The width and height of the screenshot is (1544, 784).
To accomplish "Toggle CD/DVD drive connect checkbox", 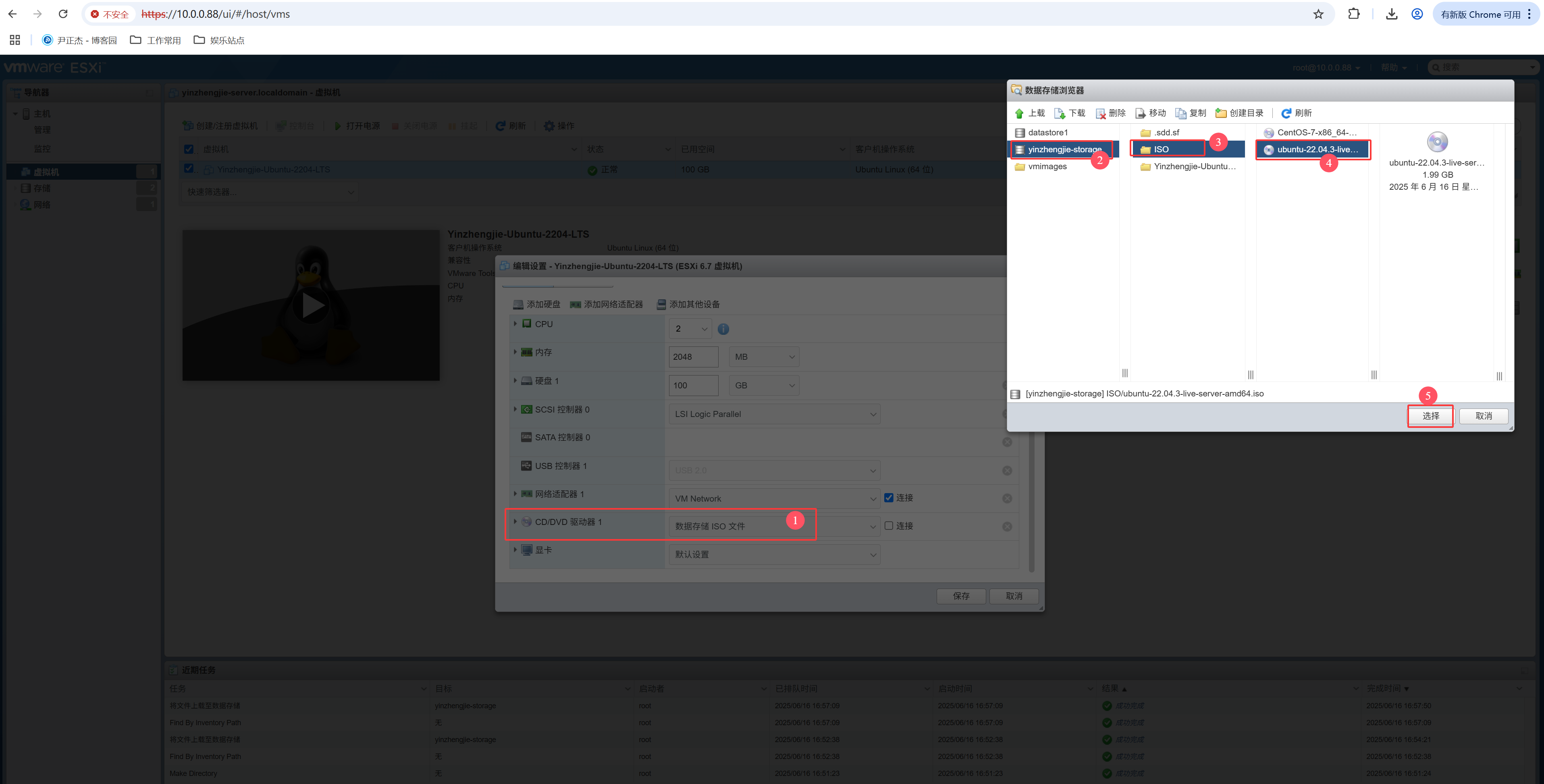I will [x=889, y=526].
